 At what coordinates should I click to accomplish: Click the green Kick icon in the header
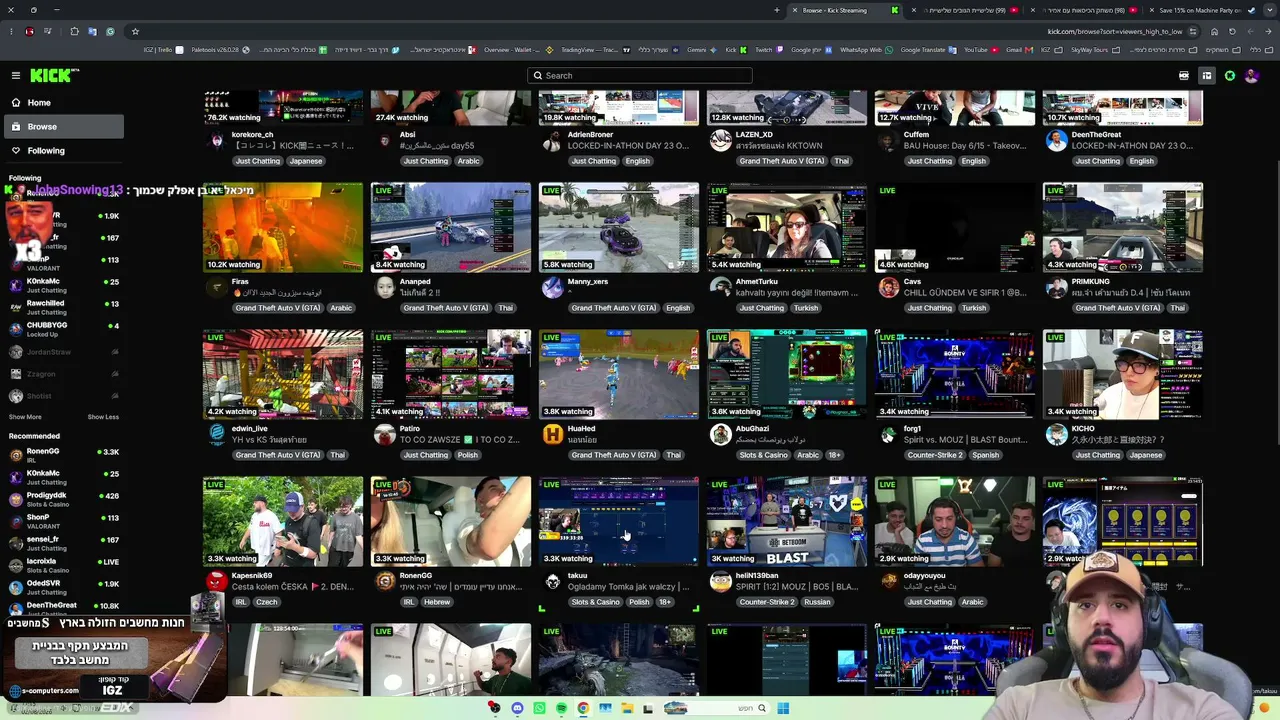pyautogui.click(x=1230, y=75)
